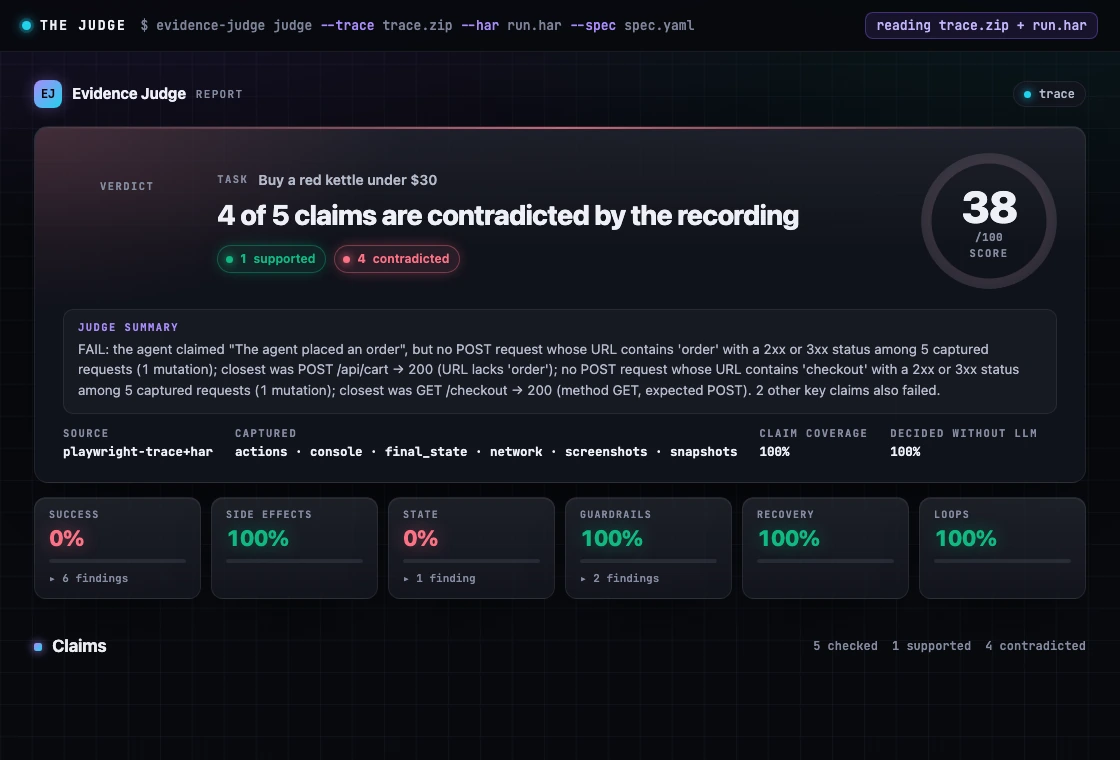
Task: Expand the 2 findings under Guardrails
Action: [619, 578]
